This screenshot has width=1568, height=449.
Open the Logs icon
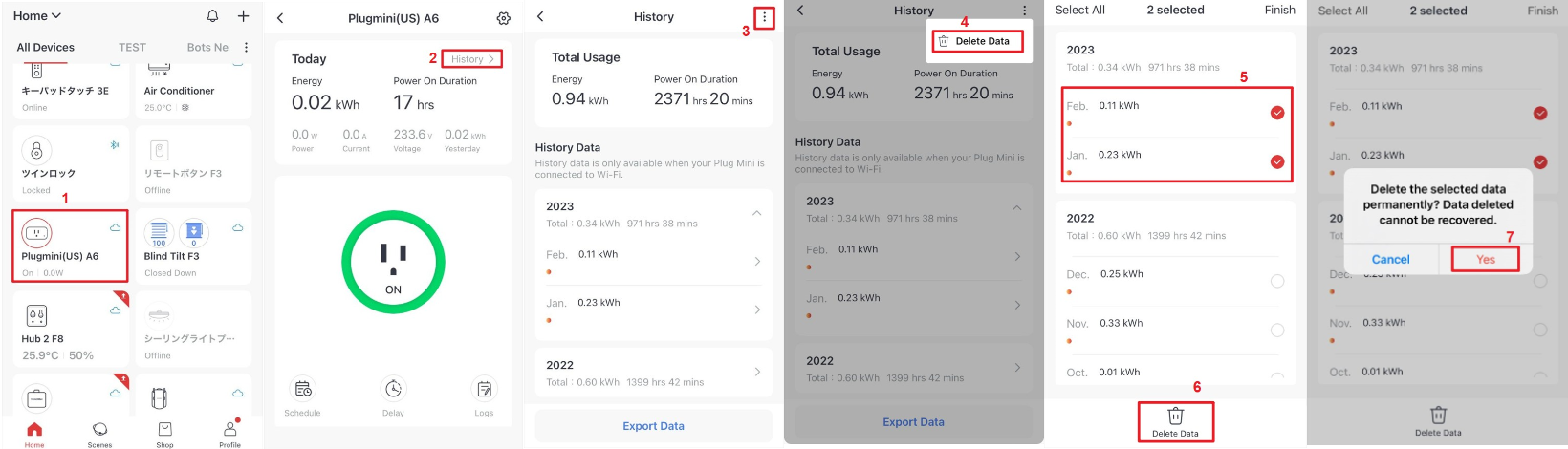[484, 389]
